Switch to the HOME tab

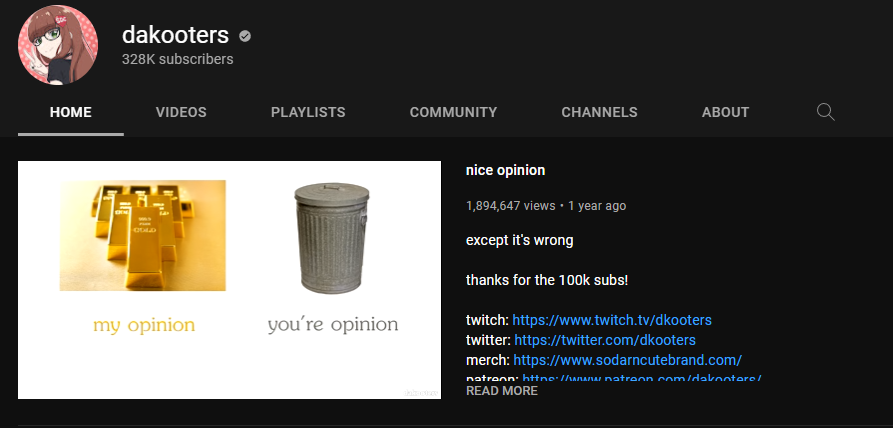point(71,112)
